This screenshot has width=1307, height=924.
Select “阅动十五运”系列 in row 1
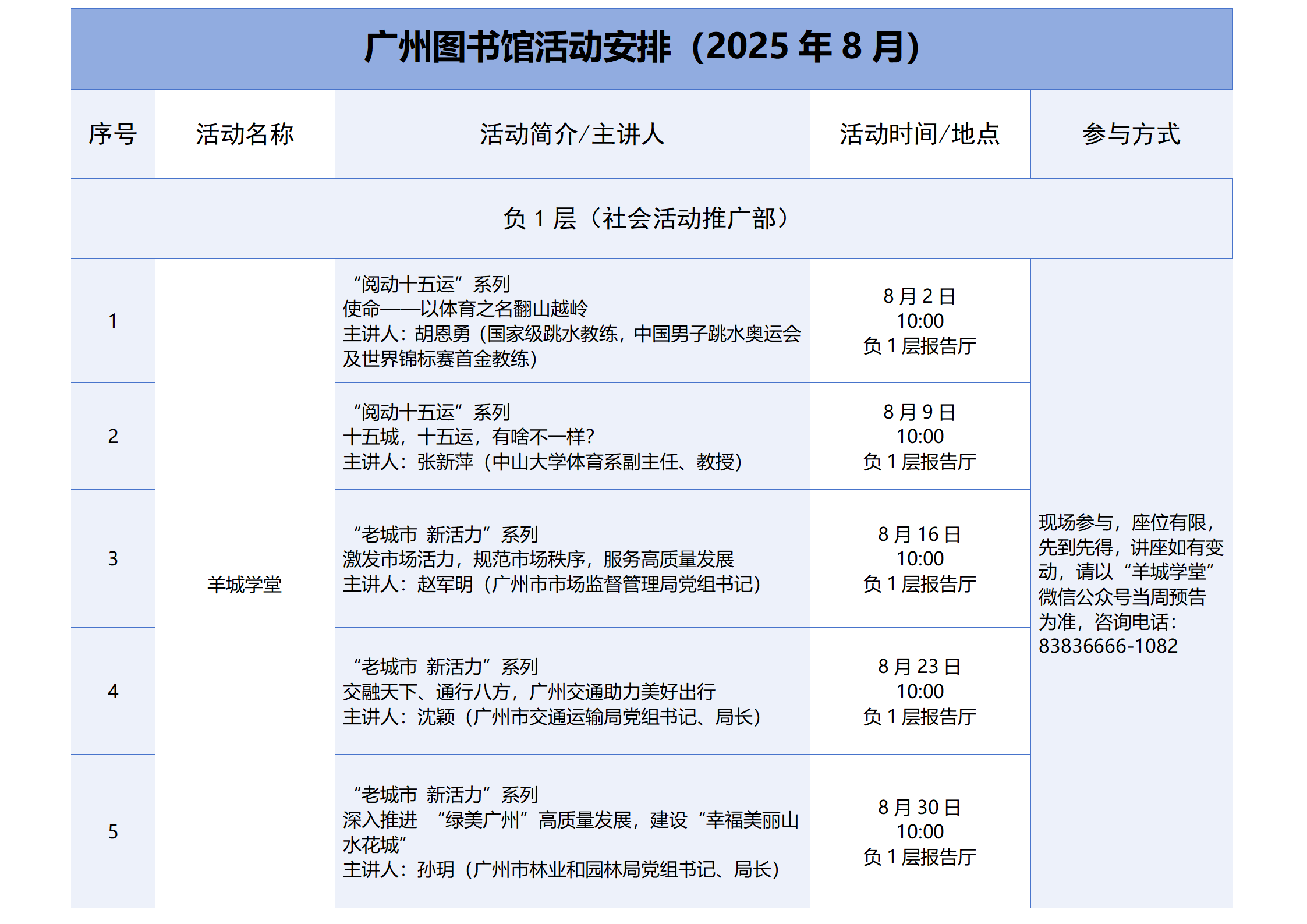click(x=432, y=284)
